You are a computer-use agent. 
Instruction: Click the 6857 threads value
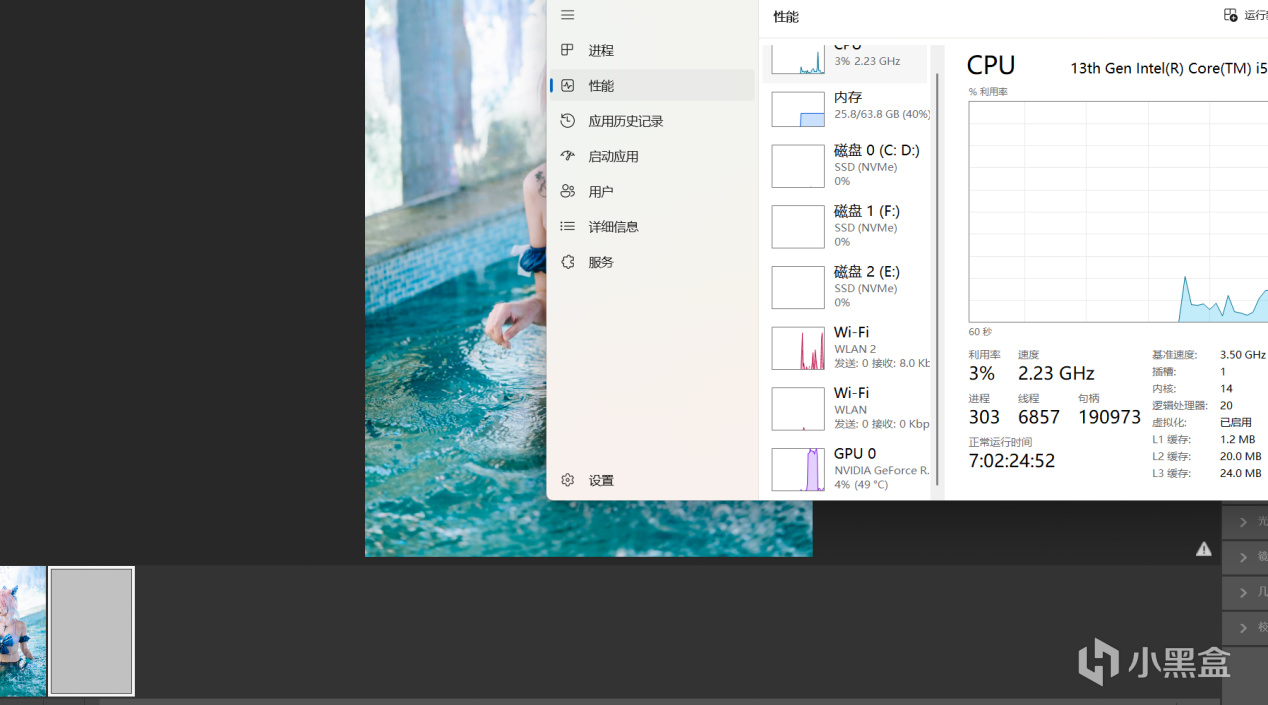(1038, 417)
